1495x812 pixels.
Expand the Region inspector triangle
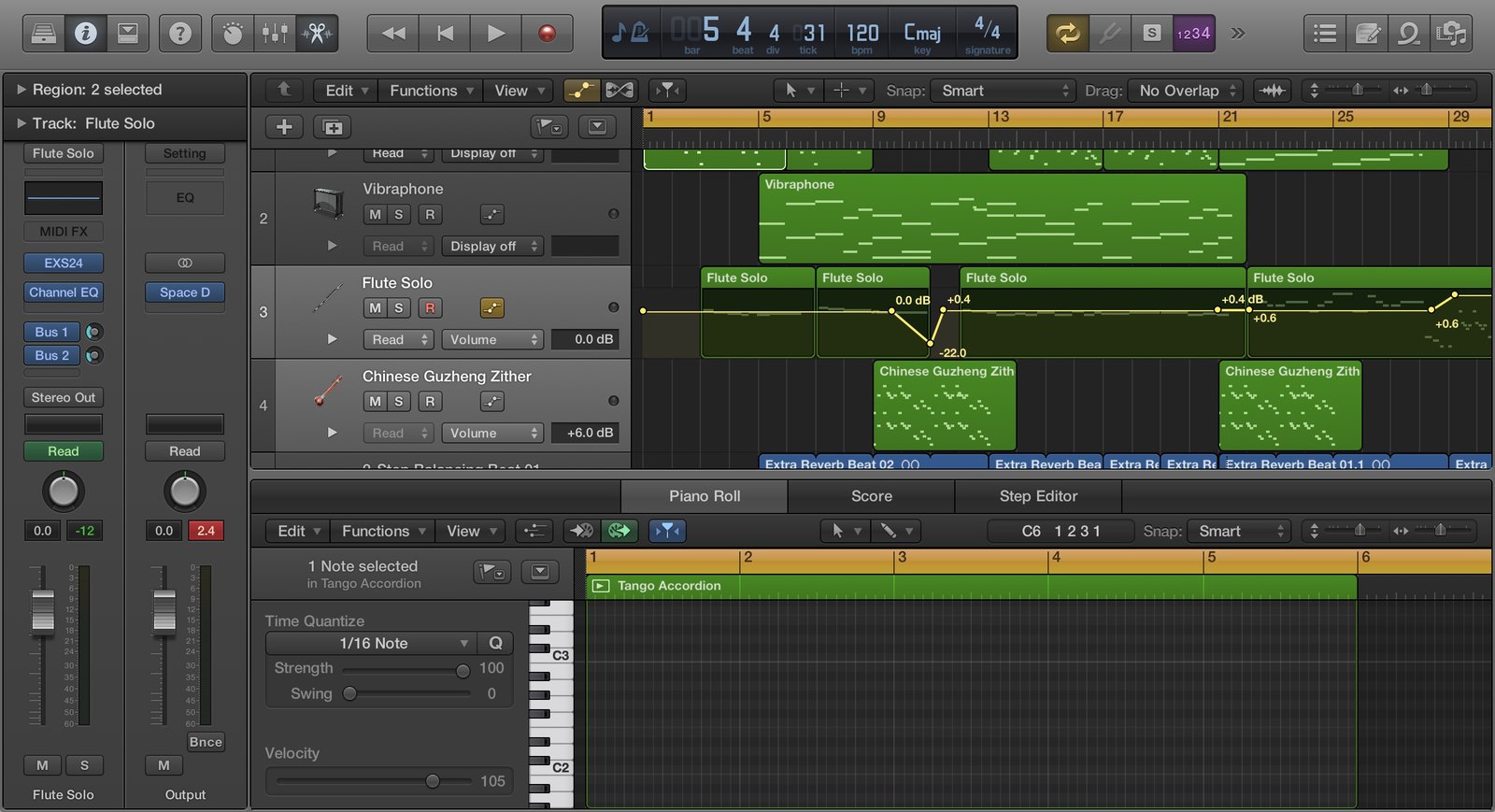pyautogui.click(x=21, y=90)
